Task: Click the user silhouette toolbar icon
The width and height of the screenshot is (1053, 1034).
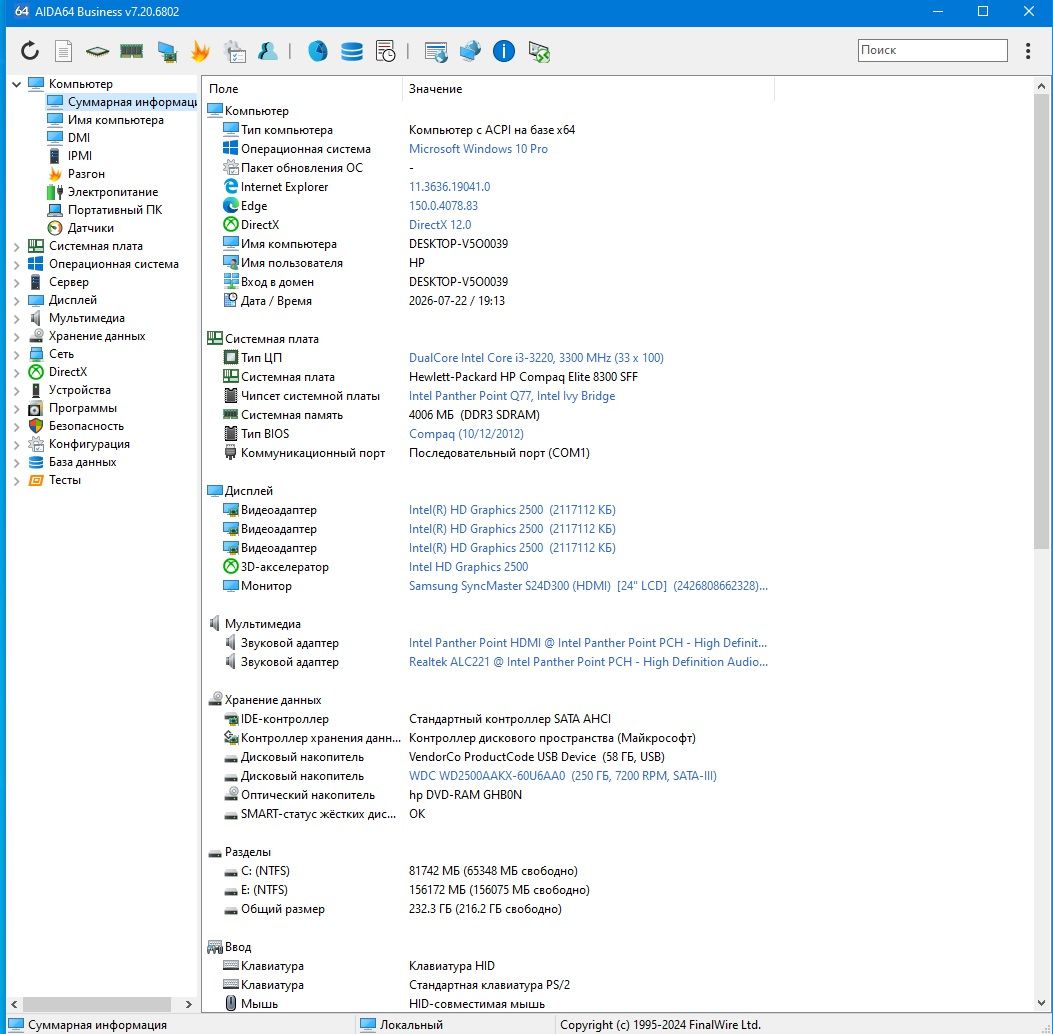Action: click(x=268, y=51)
